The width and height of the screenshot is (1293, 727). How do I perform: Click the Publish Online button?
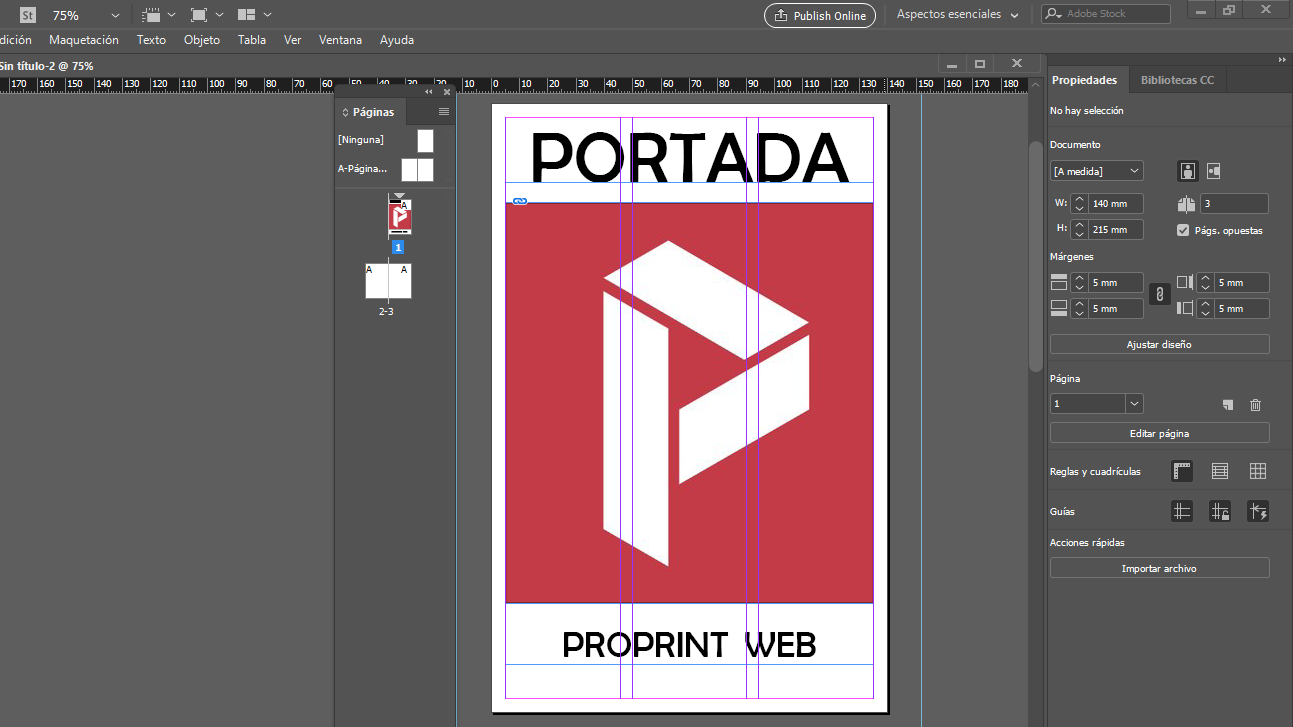tap(820, 16)
